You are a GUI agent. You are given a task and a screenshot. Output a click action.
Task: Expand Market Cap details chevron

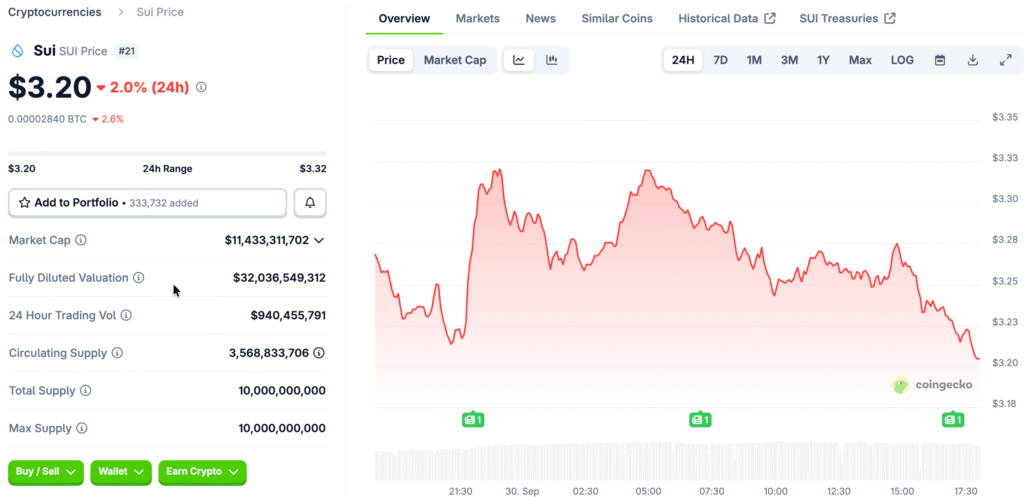tap(319, 240)
